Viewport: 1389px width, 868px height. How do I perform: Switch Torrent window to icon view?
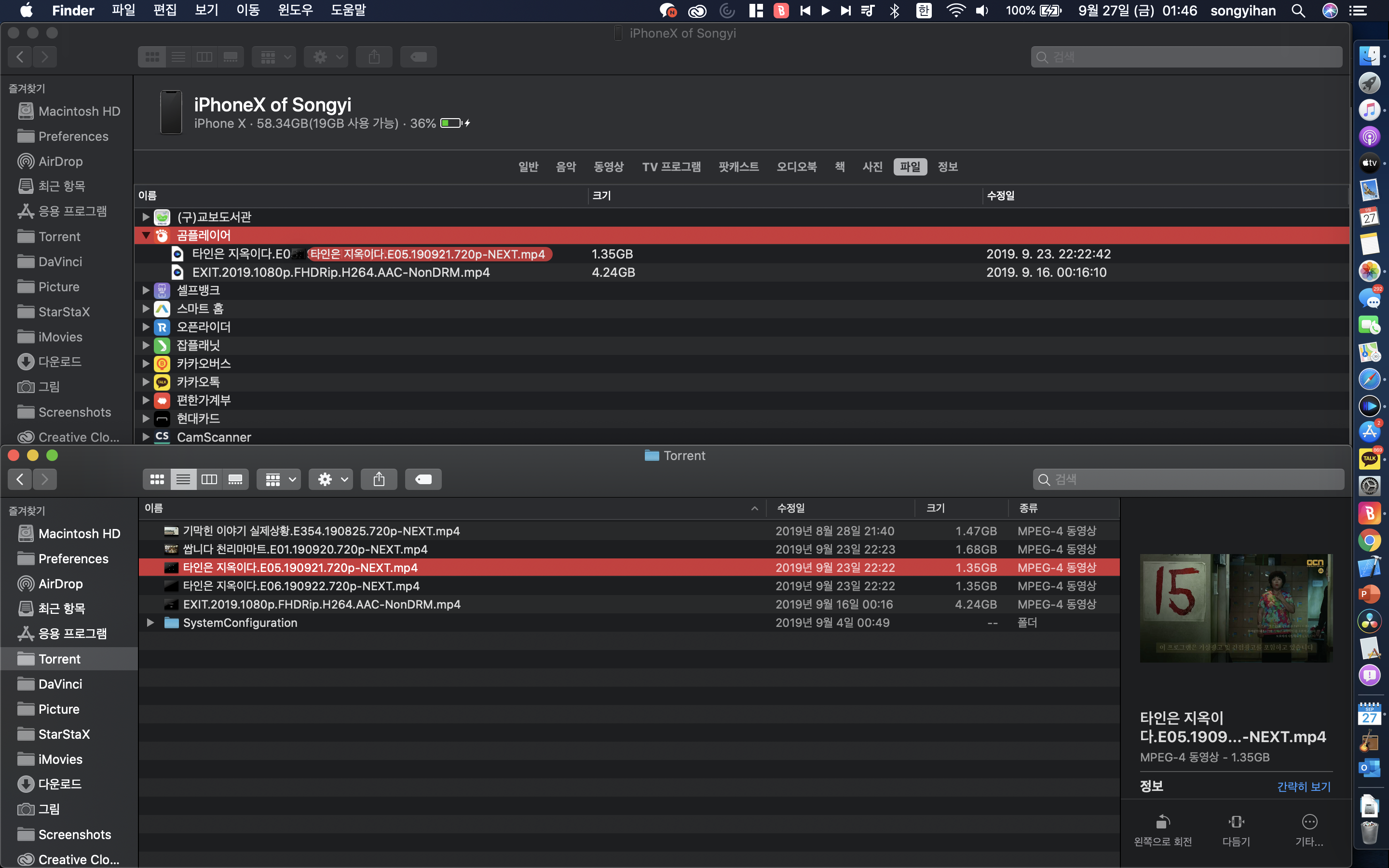pos(157,479)
